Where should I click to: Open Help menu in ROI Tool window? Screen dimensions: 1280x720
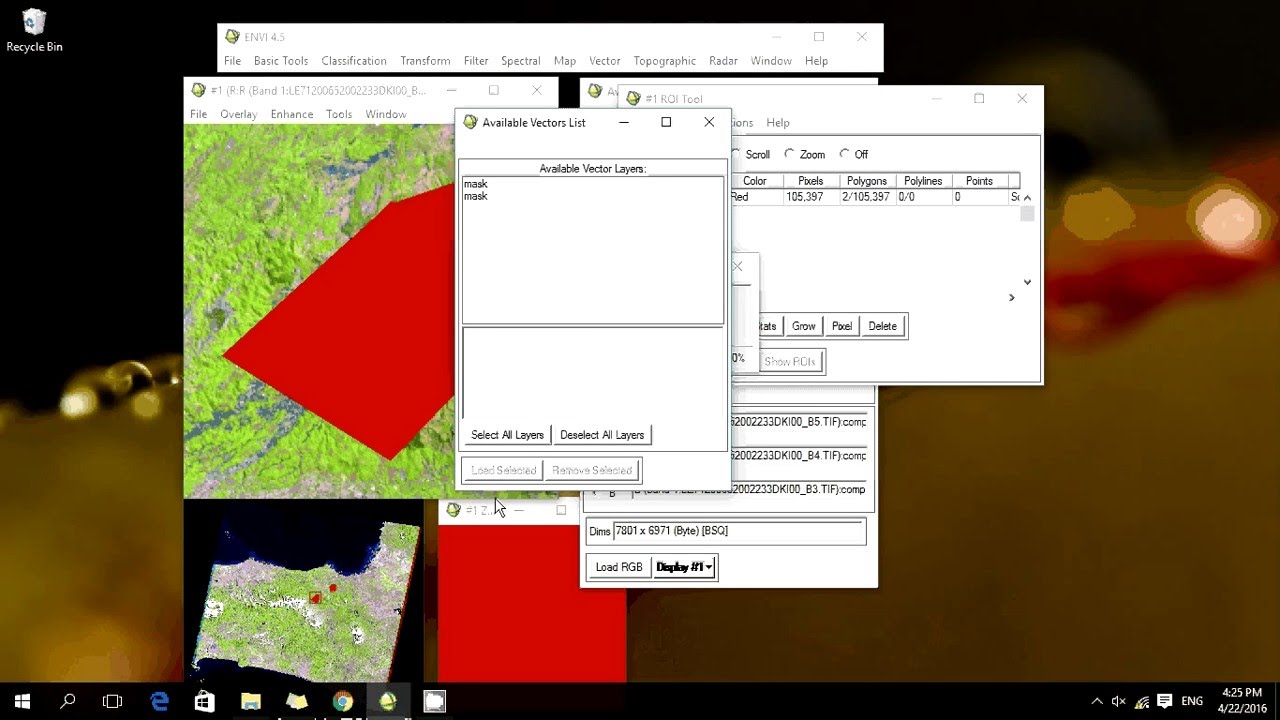[x=778, y=122]
